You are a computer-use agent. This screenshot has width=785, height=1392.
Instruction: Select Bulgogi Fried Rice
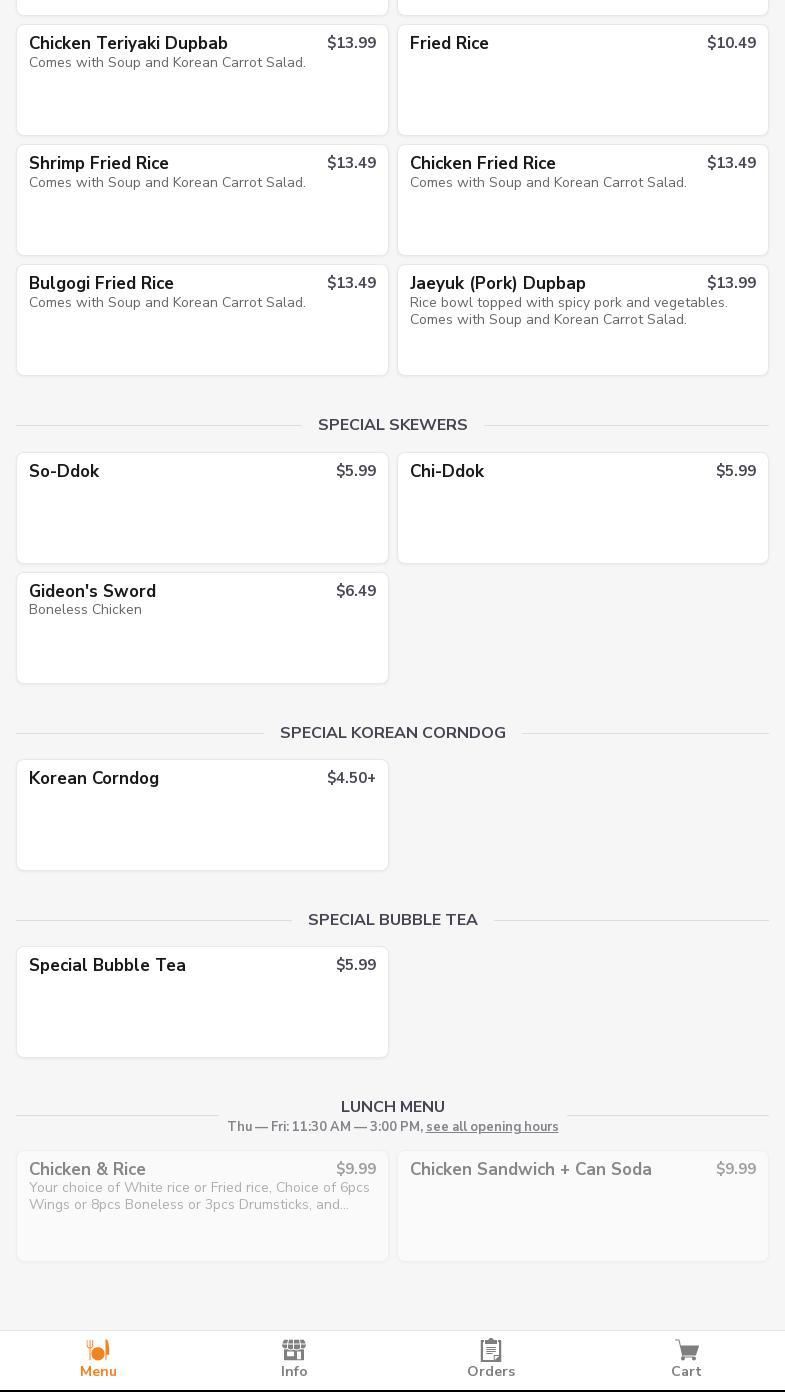[202, 320]
